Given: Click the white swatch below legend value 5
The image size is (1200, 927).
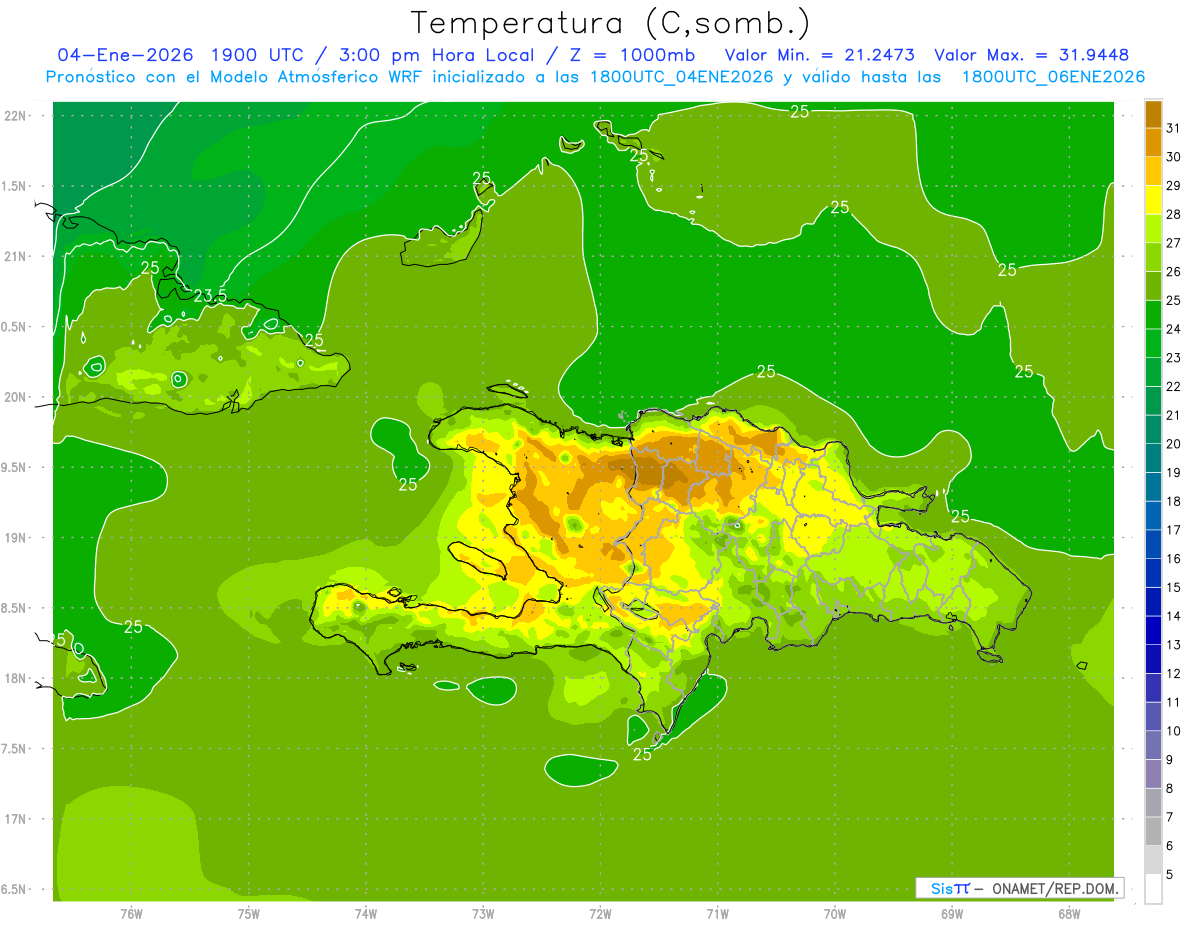Looking at the screenshot, I should tap(1153, 889).
